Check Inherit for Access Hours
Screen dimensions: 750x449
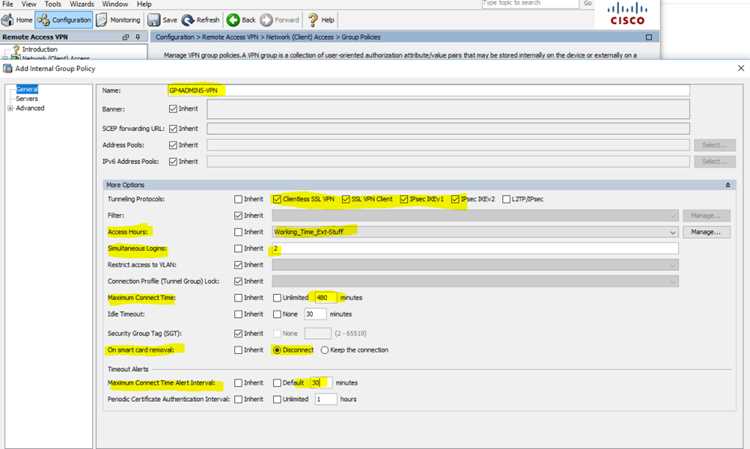[x=238, y=232]
